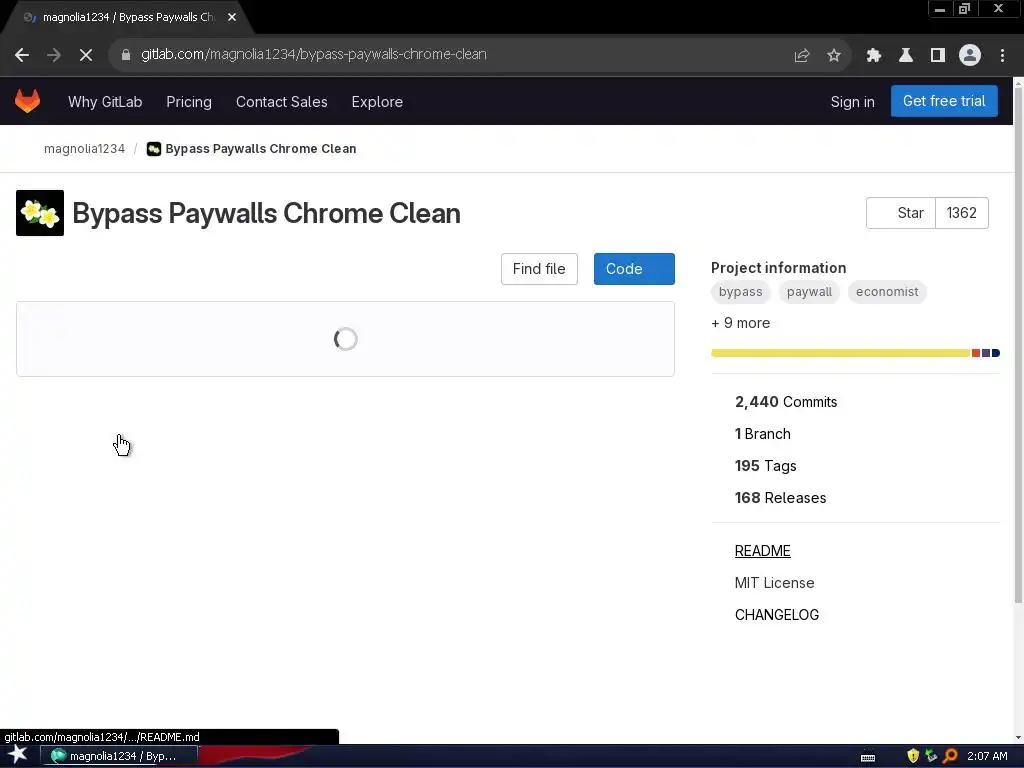Click the small project icon in breadcrumb
This screenshot has height=768, width=1024.
[153, 149]
